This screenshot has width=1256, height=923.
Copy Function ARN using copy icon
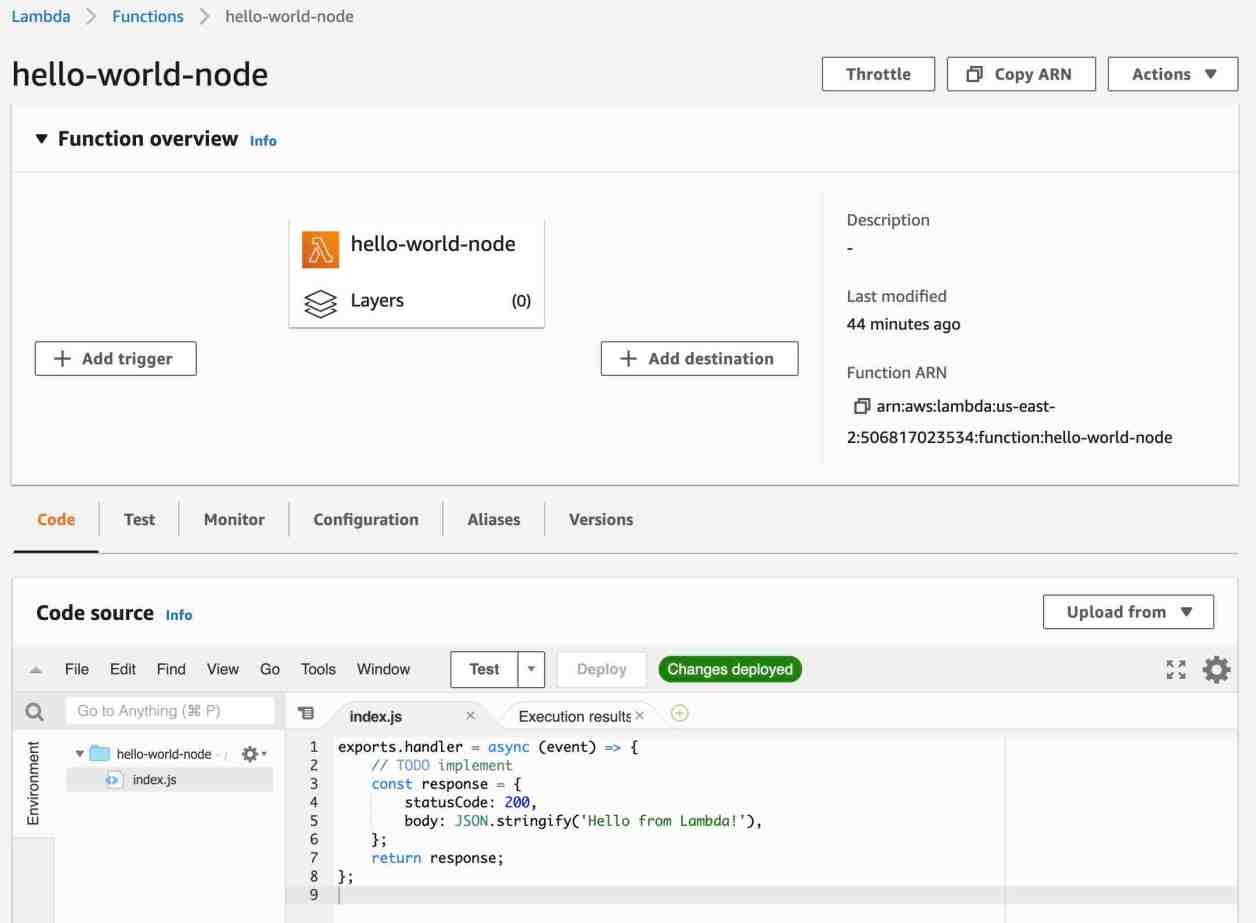(862, 407)
